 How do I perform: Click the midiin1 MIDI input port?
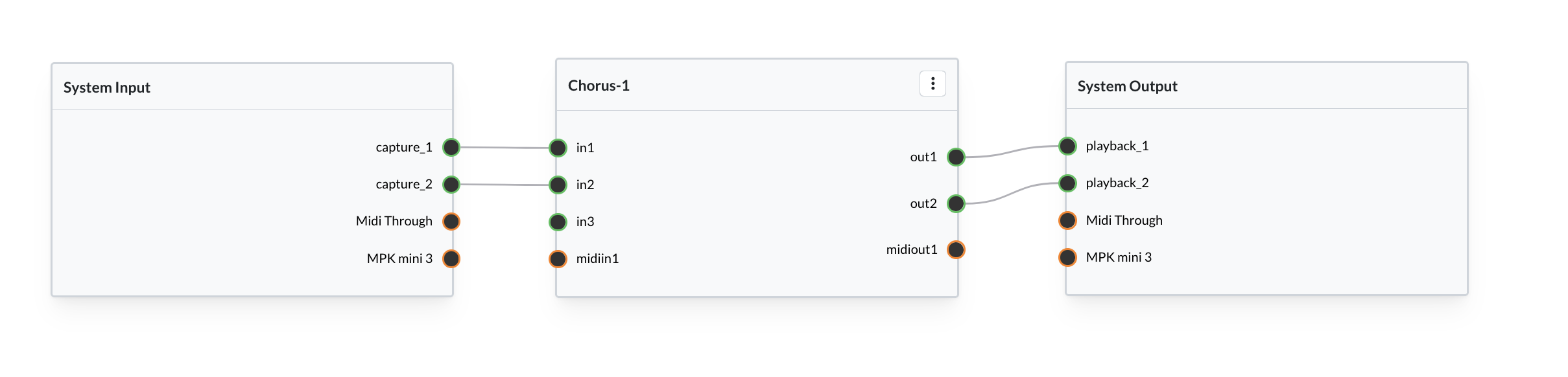(x=558, y=258)
